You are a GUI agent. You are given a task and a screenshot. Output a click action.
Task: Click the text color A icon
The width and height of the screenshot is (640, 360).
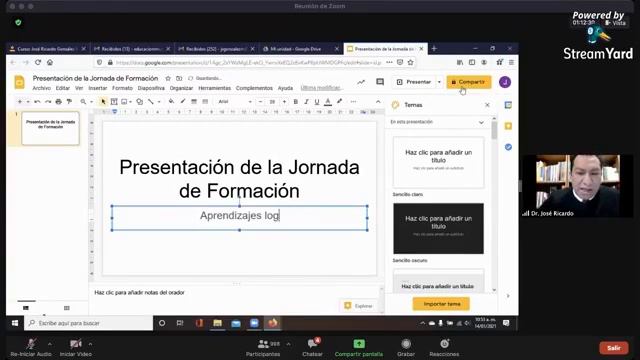tap(328, 102)
